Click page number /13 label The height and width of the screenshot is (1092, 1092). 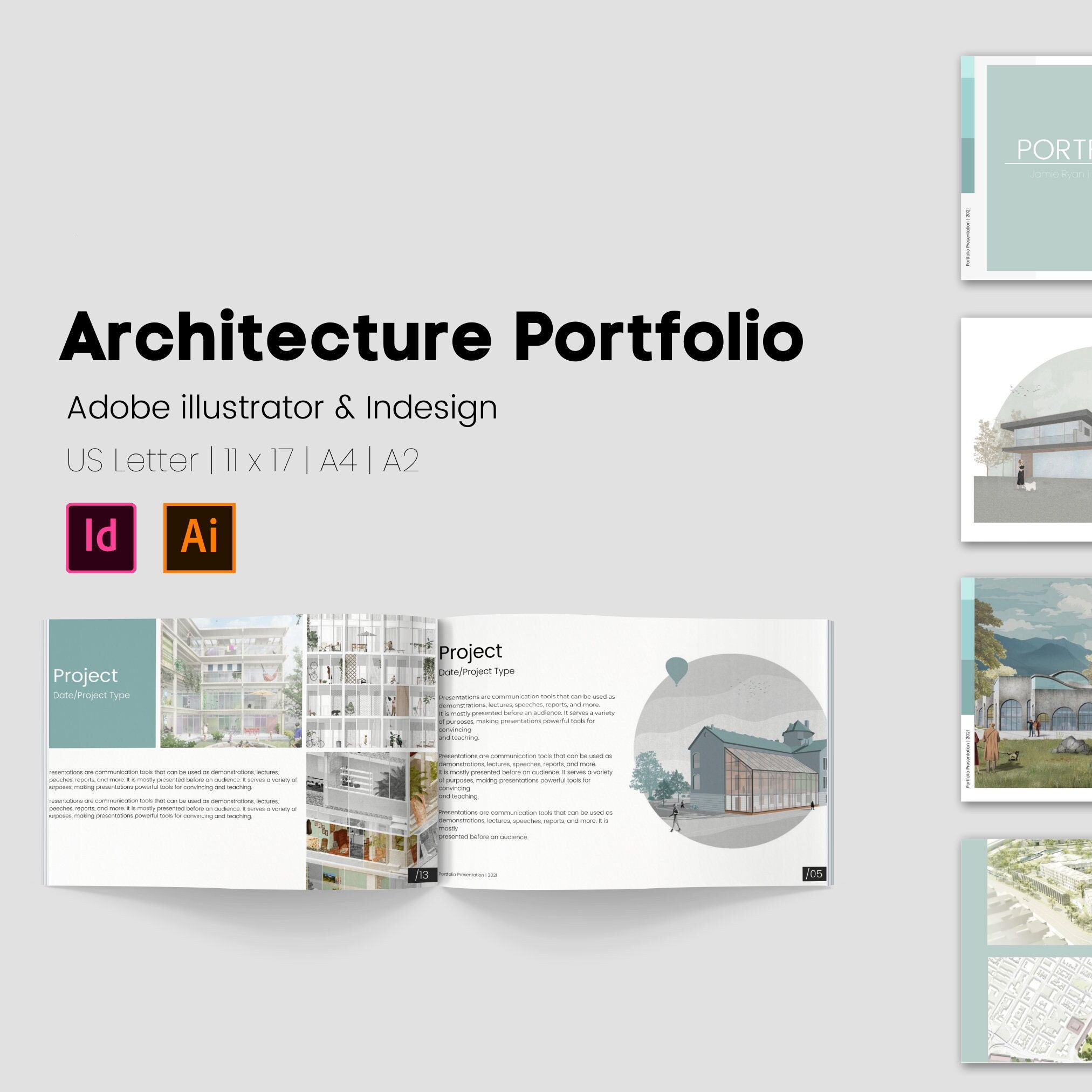[x=422, y=875]
